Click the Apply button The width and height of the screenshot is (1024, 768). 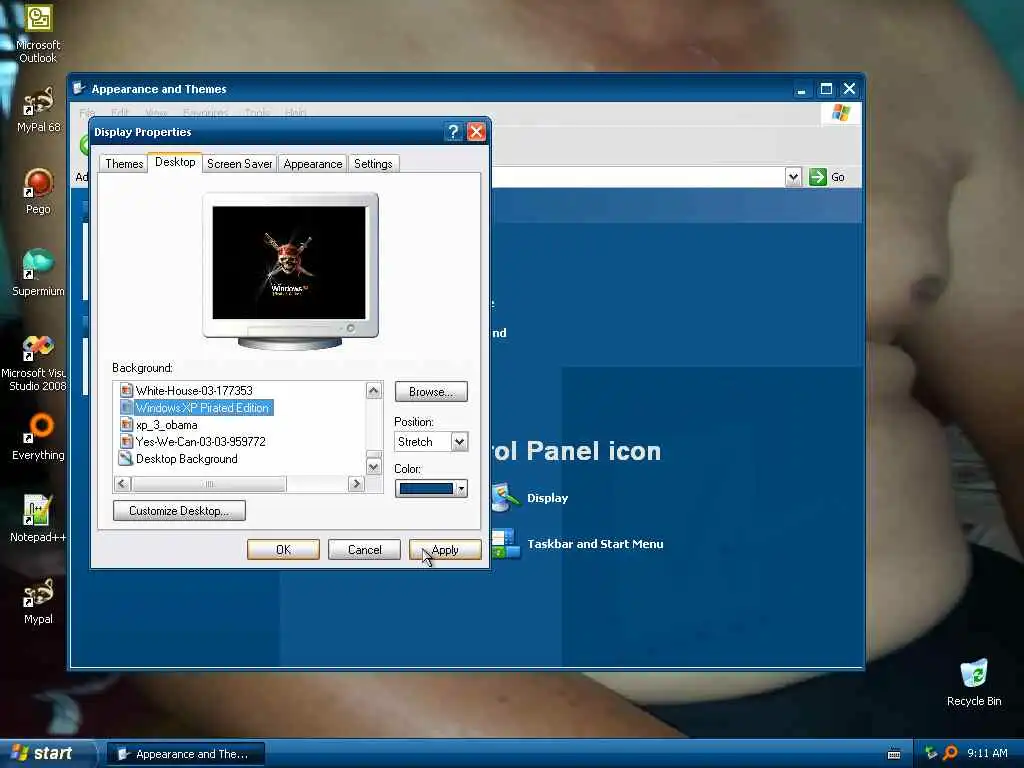(x=445, y=550)
